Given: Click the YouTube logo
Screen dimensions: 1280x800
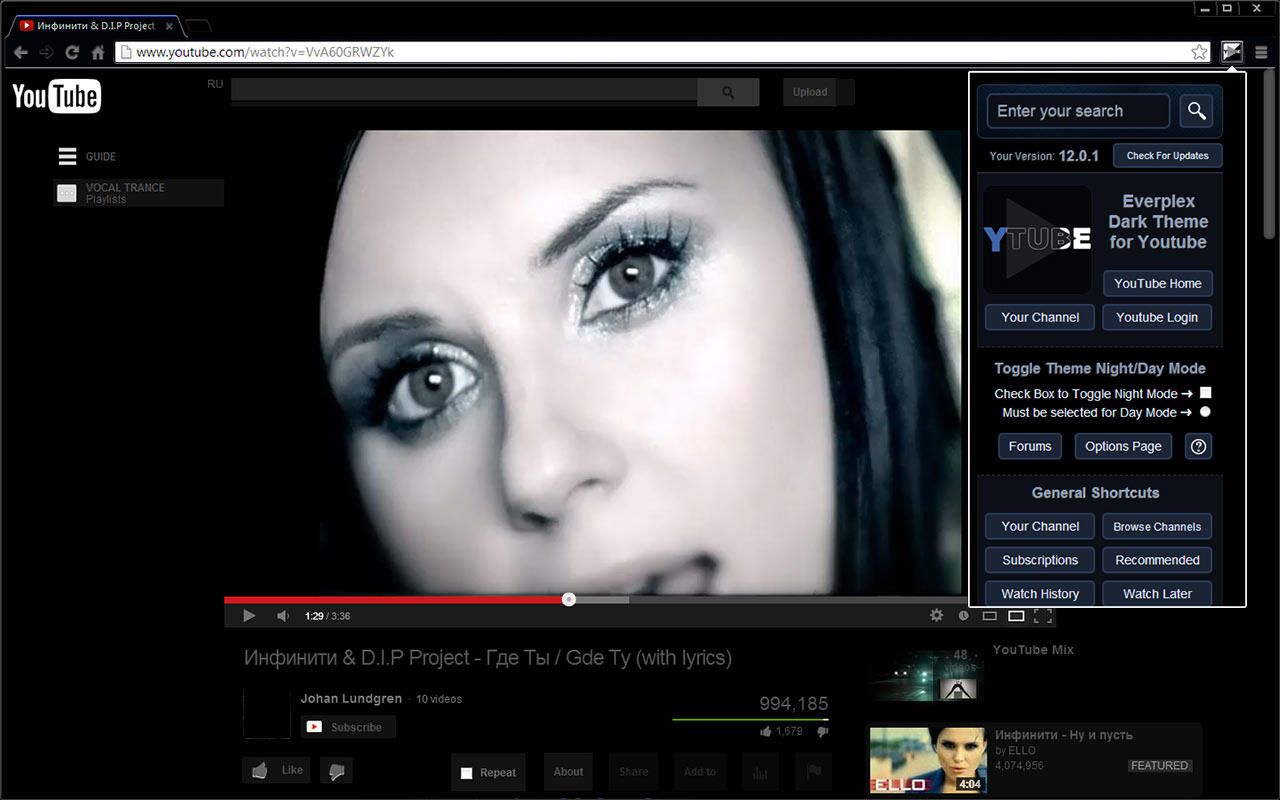Looking at the screenshot, I should (x=56, y=96).
